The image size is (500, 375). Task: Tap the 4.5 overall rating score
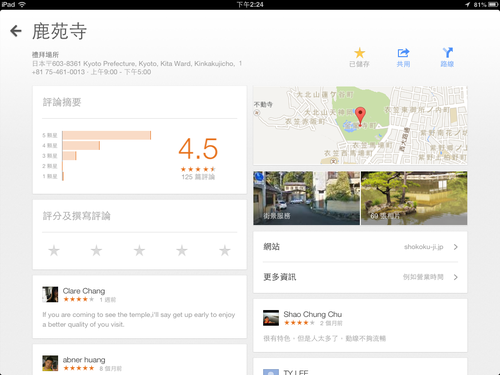198,149
